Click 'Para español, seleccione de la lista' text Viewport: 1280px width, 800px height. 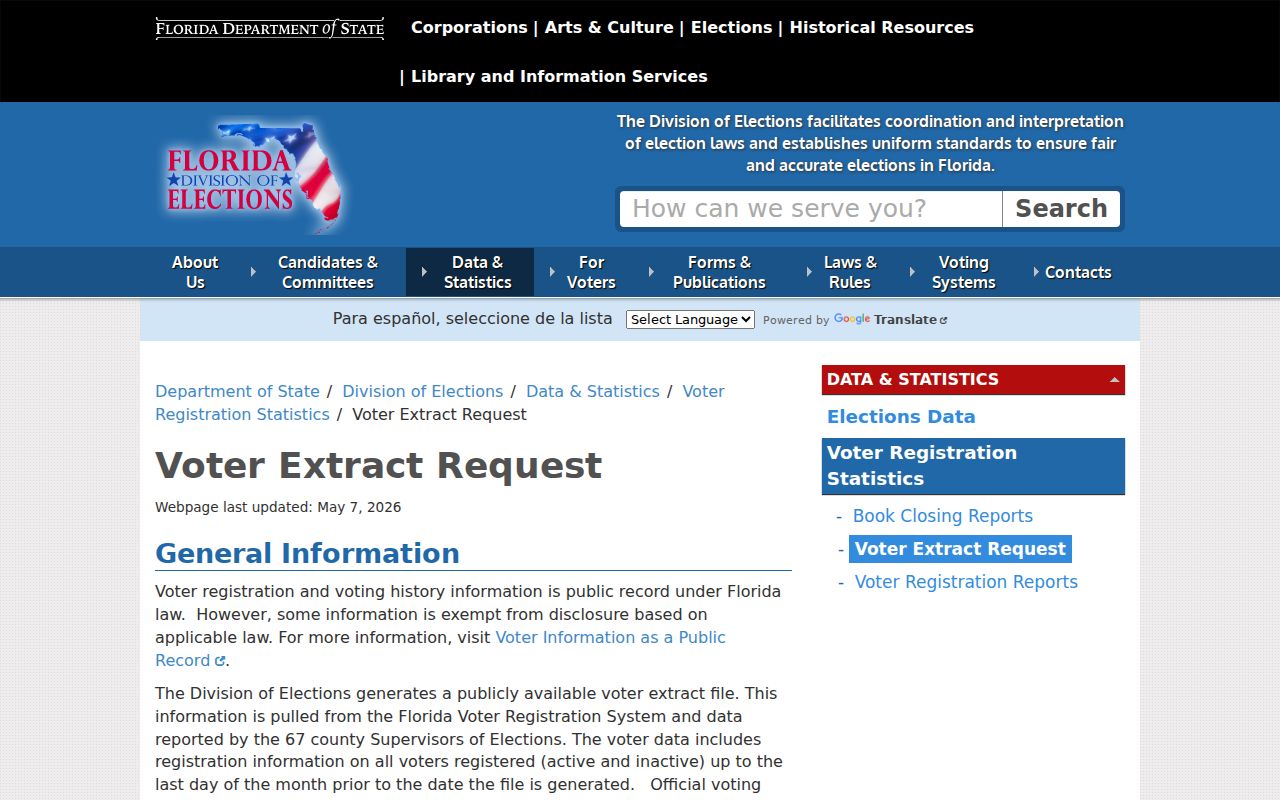click(472, 319)
